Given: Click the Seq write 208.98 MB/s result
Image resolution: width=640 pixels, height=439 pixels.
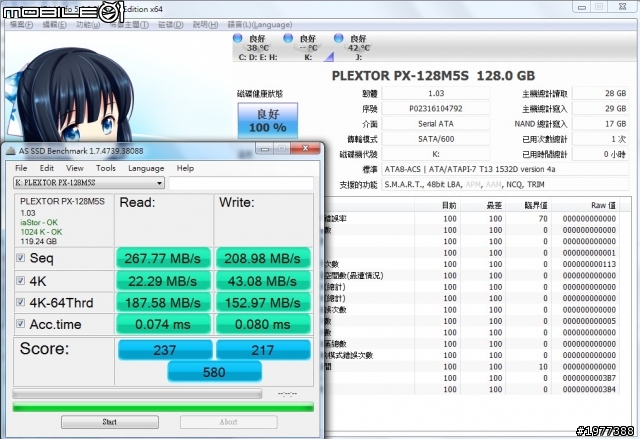Looking at the screenshot, I should point(263,258).
